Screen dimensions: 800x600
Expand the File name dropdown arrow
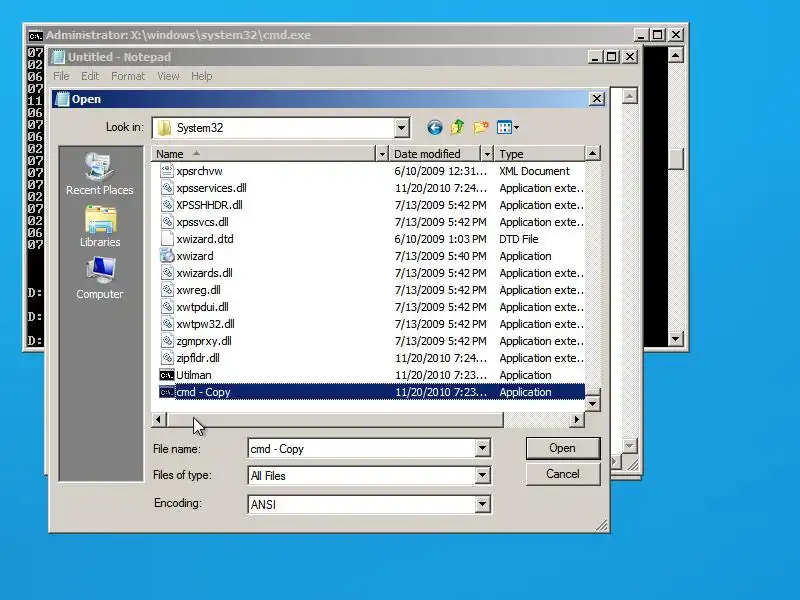click(482, 448)
